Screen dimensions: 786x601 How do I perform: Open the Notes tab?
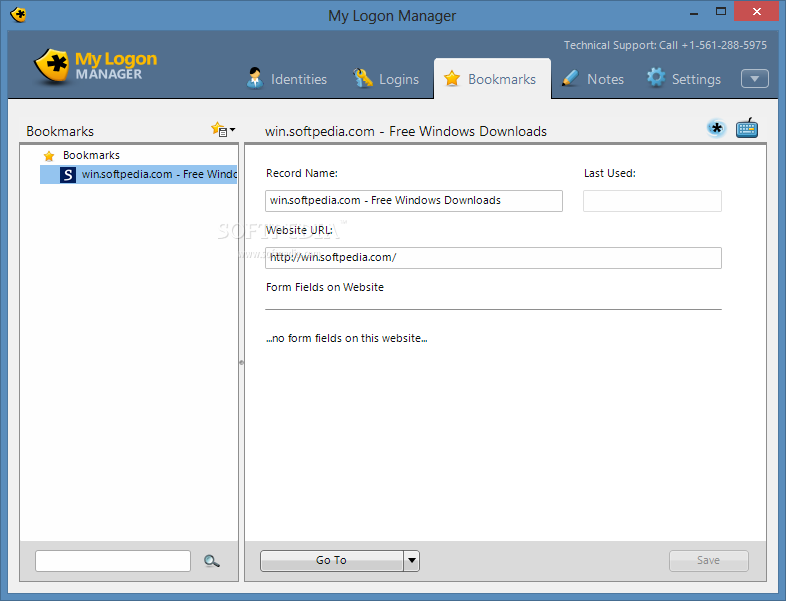click(x=593, y=79)
